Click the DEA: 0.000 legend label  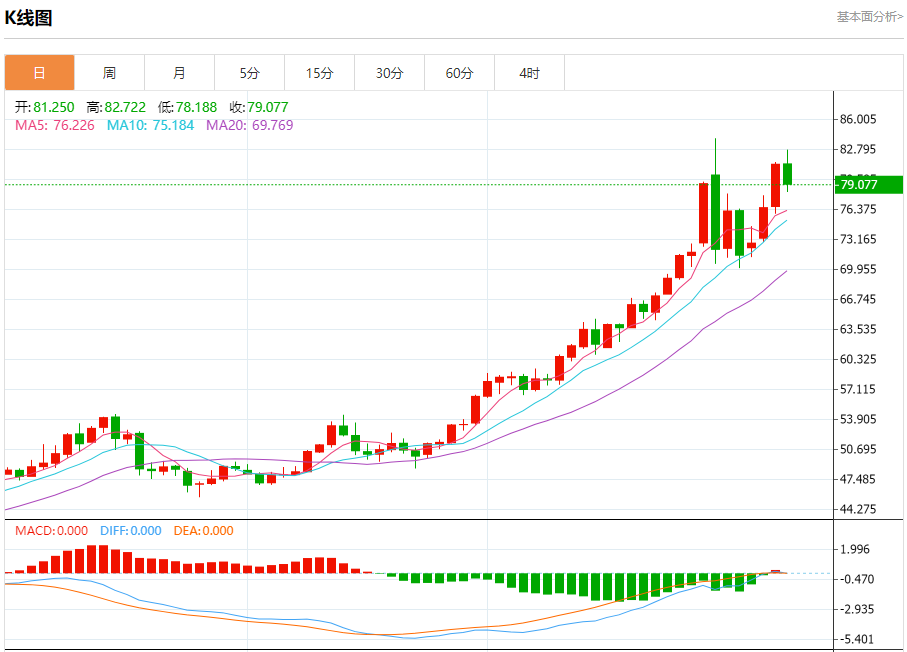point(204,531)
